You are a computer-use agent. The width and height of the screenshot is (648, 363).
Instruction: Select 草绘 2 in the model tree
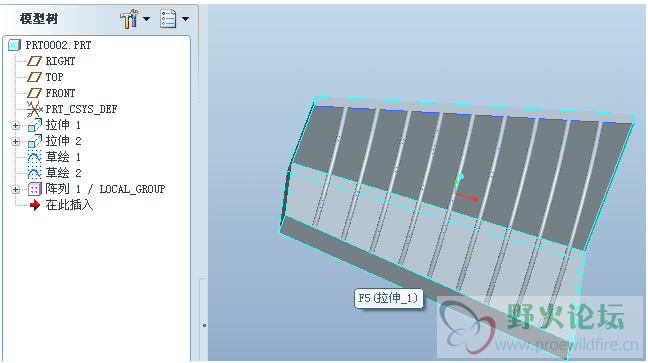click(x=63, y=173)
